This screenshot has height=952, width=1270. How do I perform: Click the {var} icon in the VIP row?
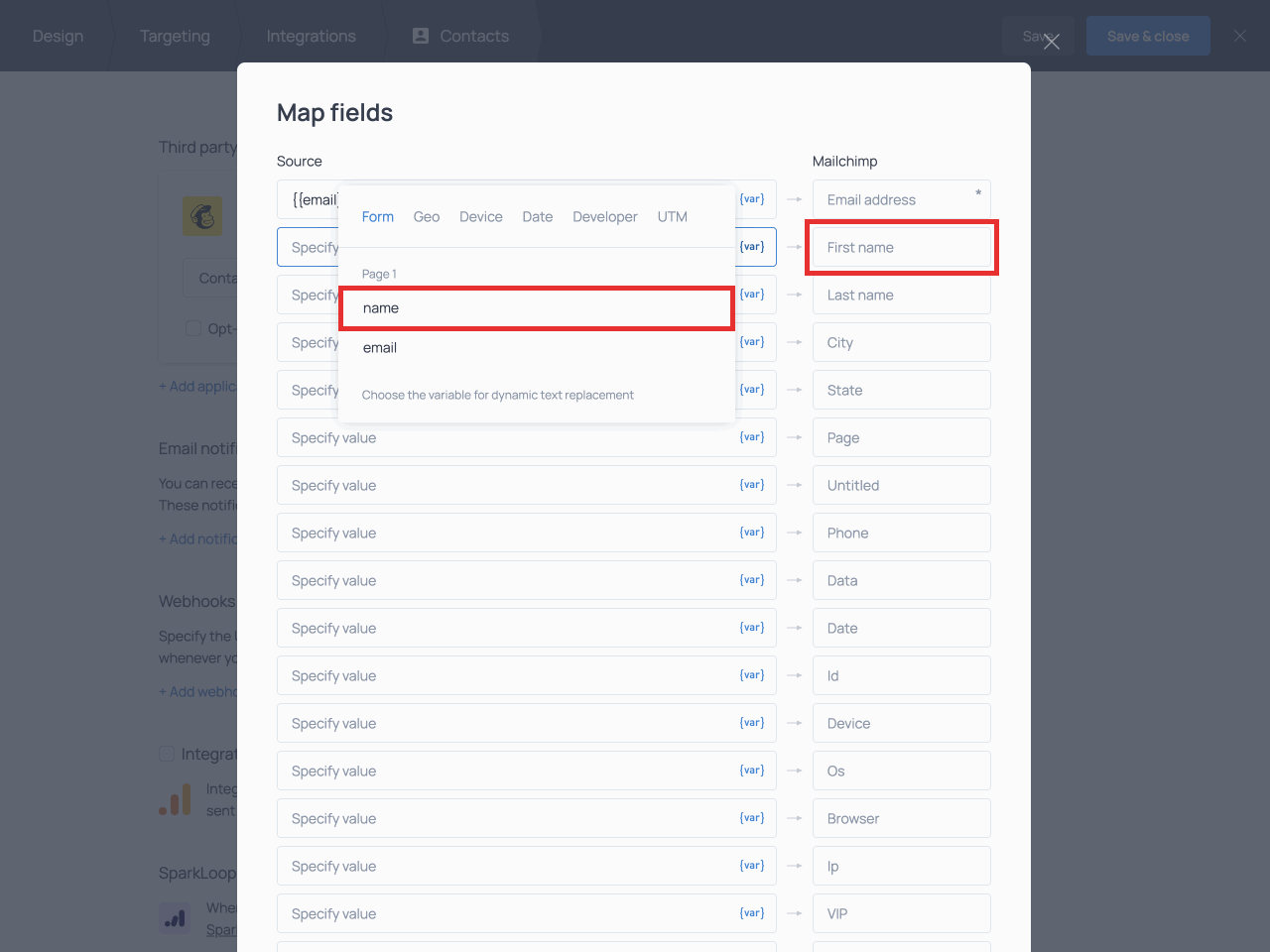(x=752, y=913)
